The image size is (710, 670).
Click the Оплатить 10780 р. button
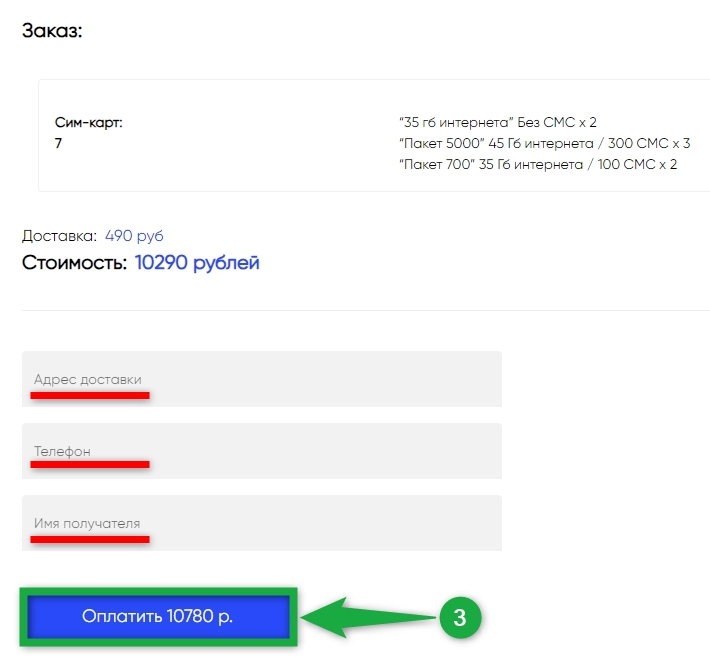point(158,617)
